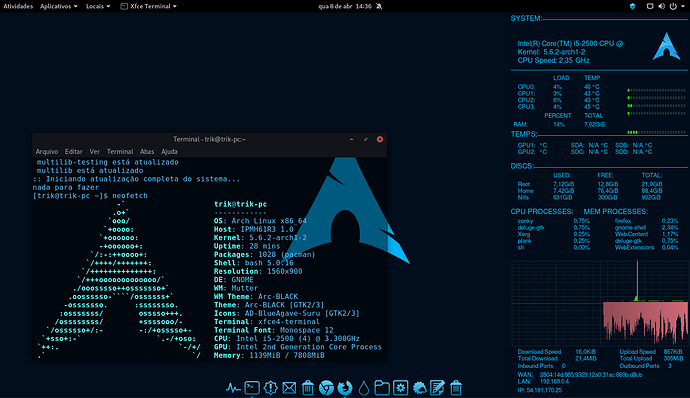
Task: Click the 'CPU Speed: 2,35 GHz' text
Action: click(553, 60)
